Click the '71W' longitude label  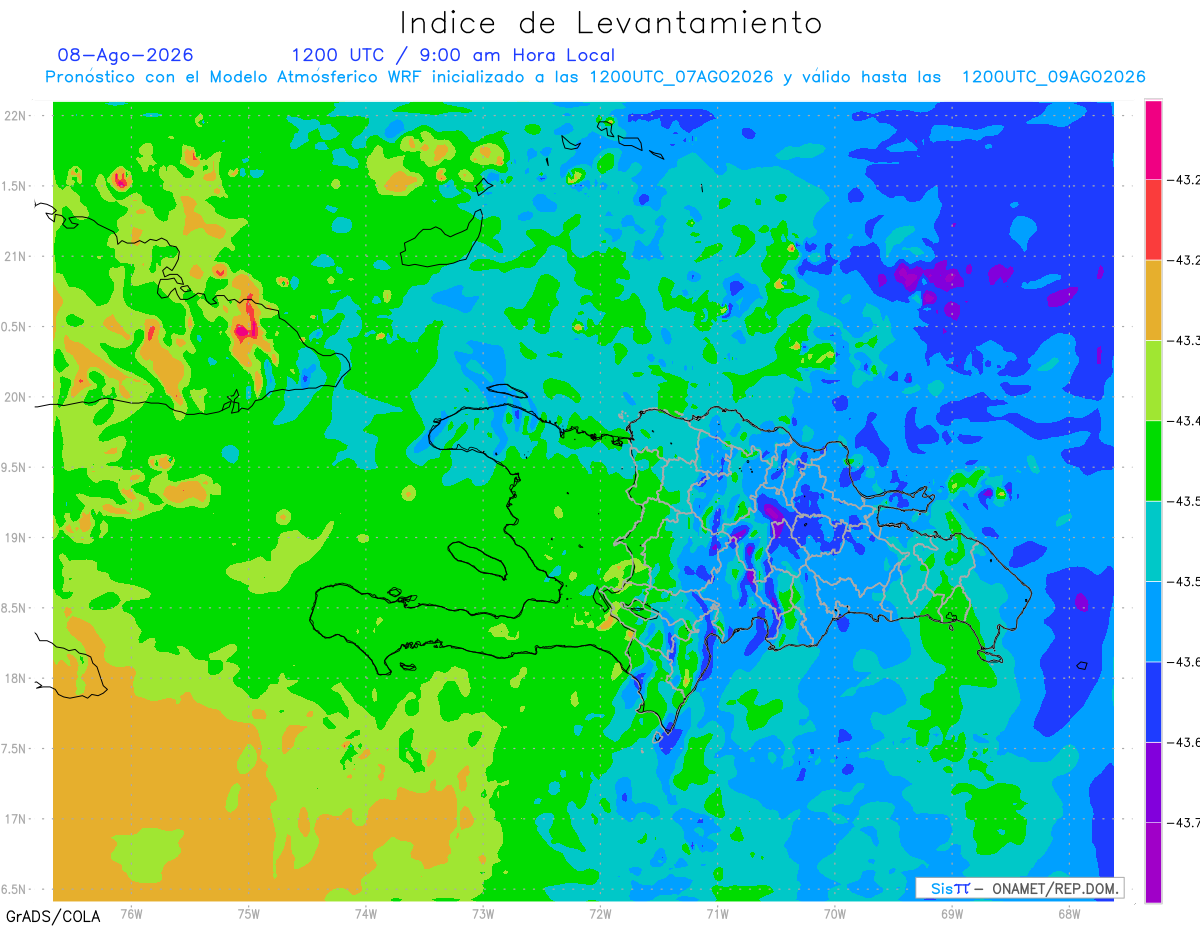pos(717,913)
